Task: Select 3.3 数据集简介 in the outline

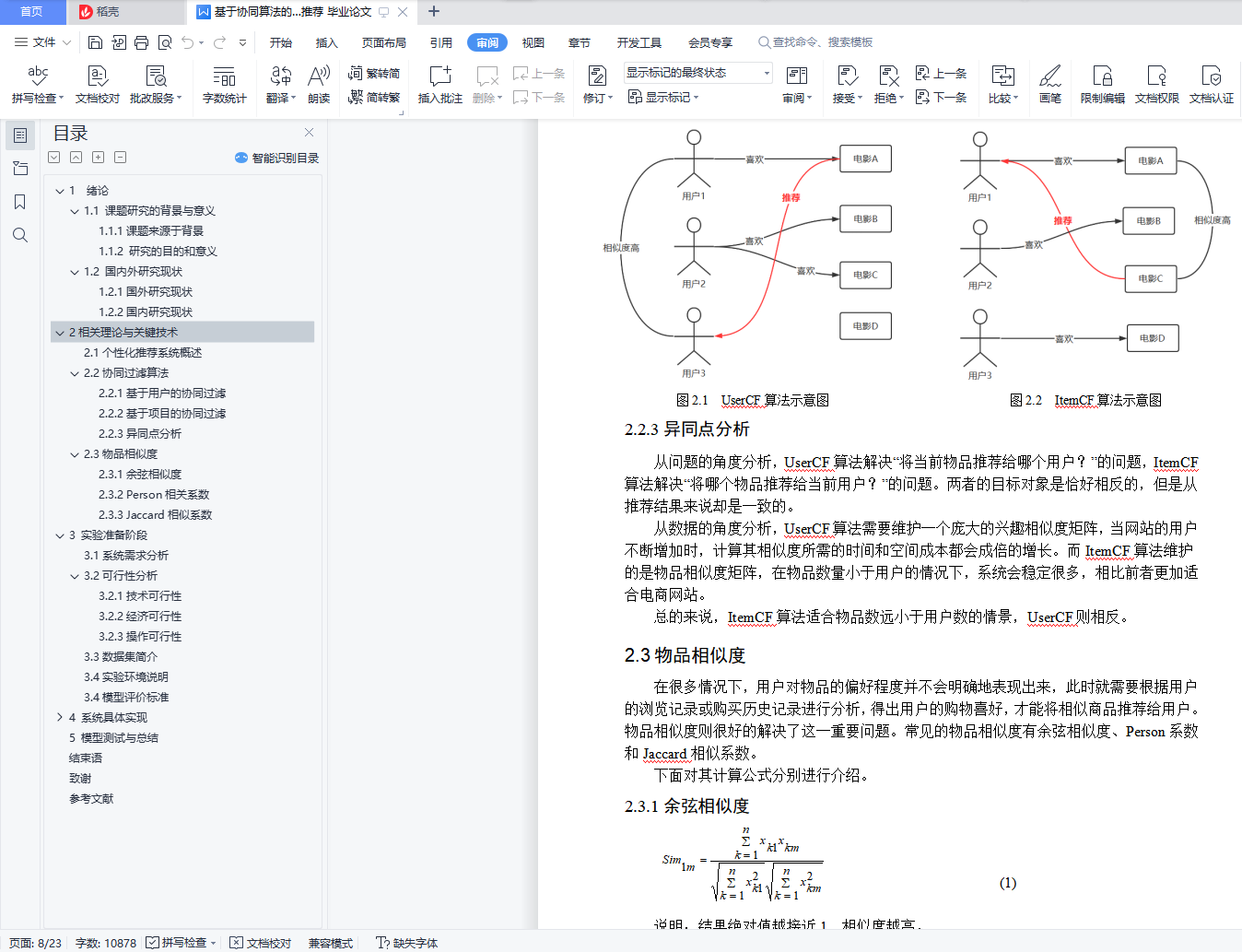Action: pos(121,657)
